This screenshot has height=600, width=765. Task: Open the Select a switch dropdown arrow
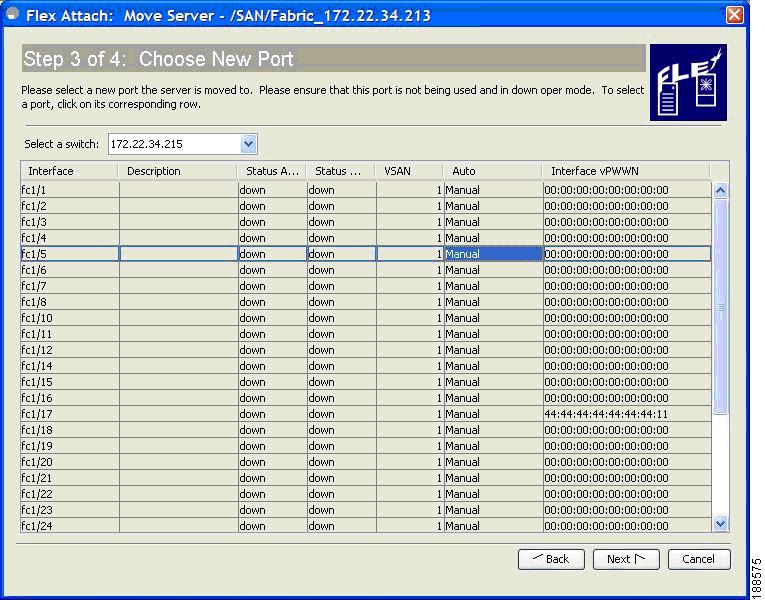(x=248, y=144)
